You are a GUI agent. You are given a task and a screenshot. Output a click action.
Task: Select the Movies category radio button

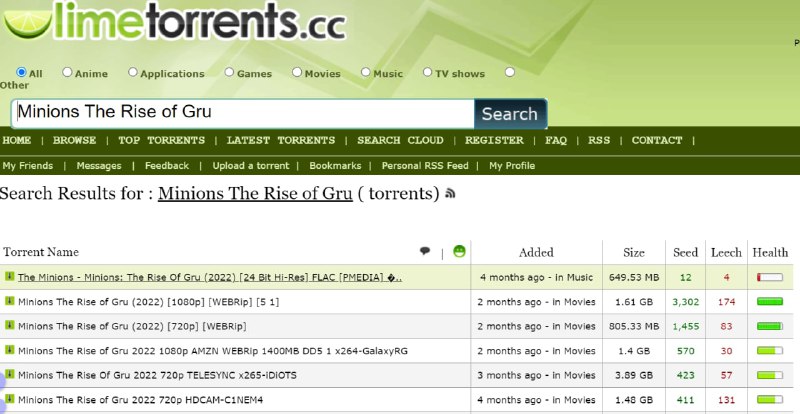point(297,72)
